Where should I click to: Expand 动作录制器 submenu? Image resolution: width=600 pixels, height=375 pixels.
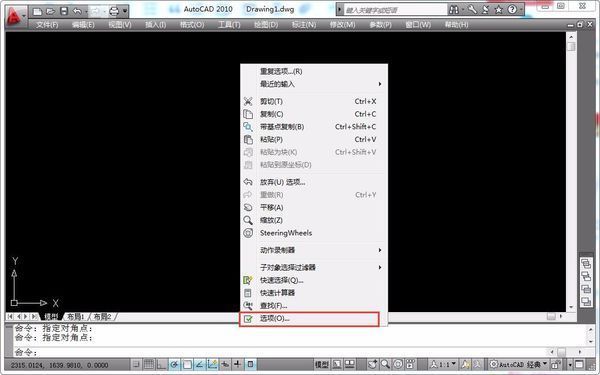click(314, 250)
